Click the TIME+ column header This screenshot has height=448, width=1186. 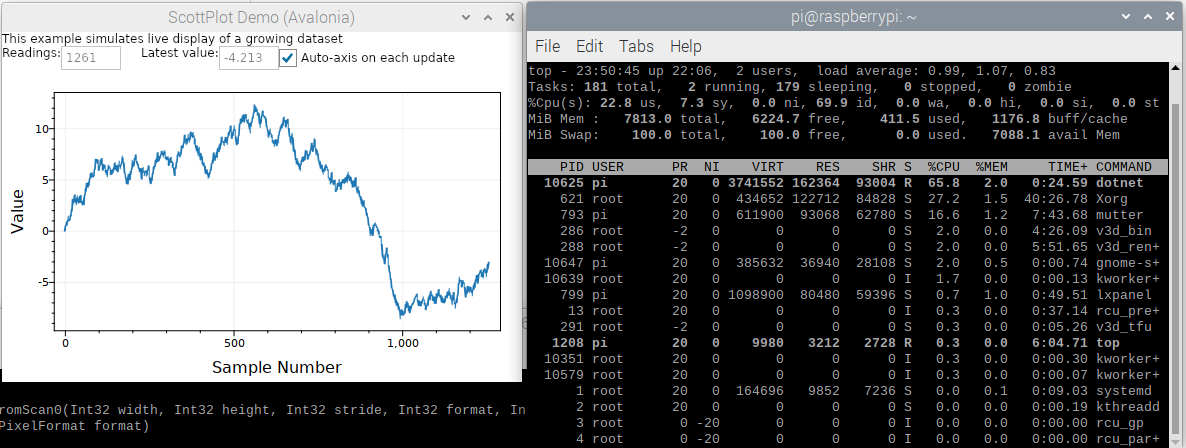point(1066,166)
